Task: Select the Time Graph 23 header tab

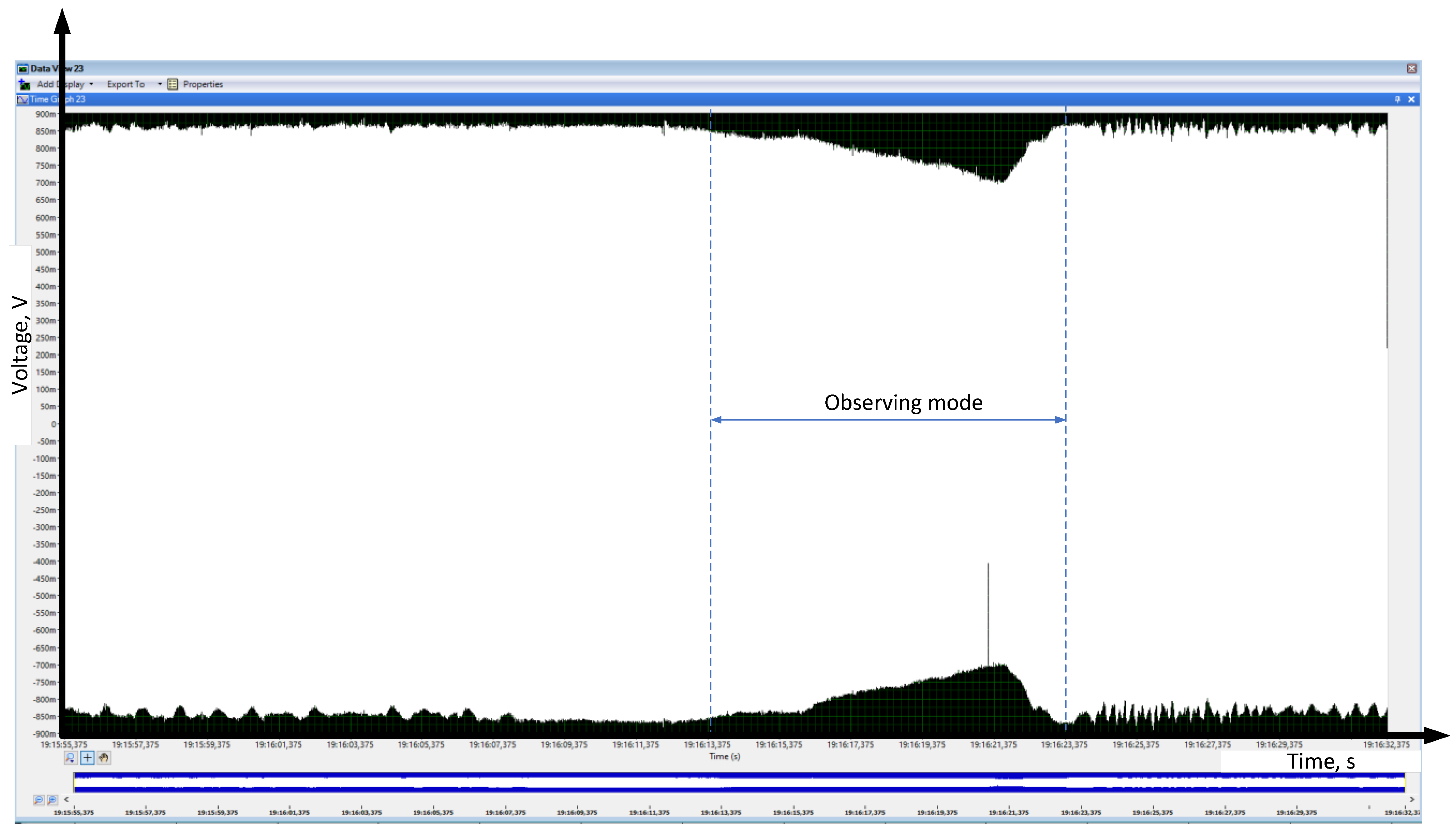Action: 57,99
